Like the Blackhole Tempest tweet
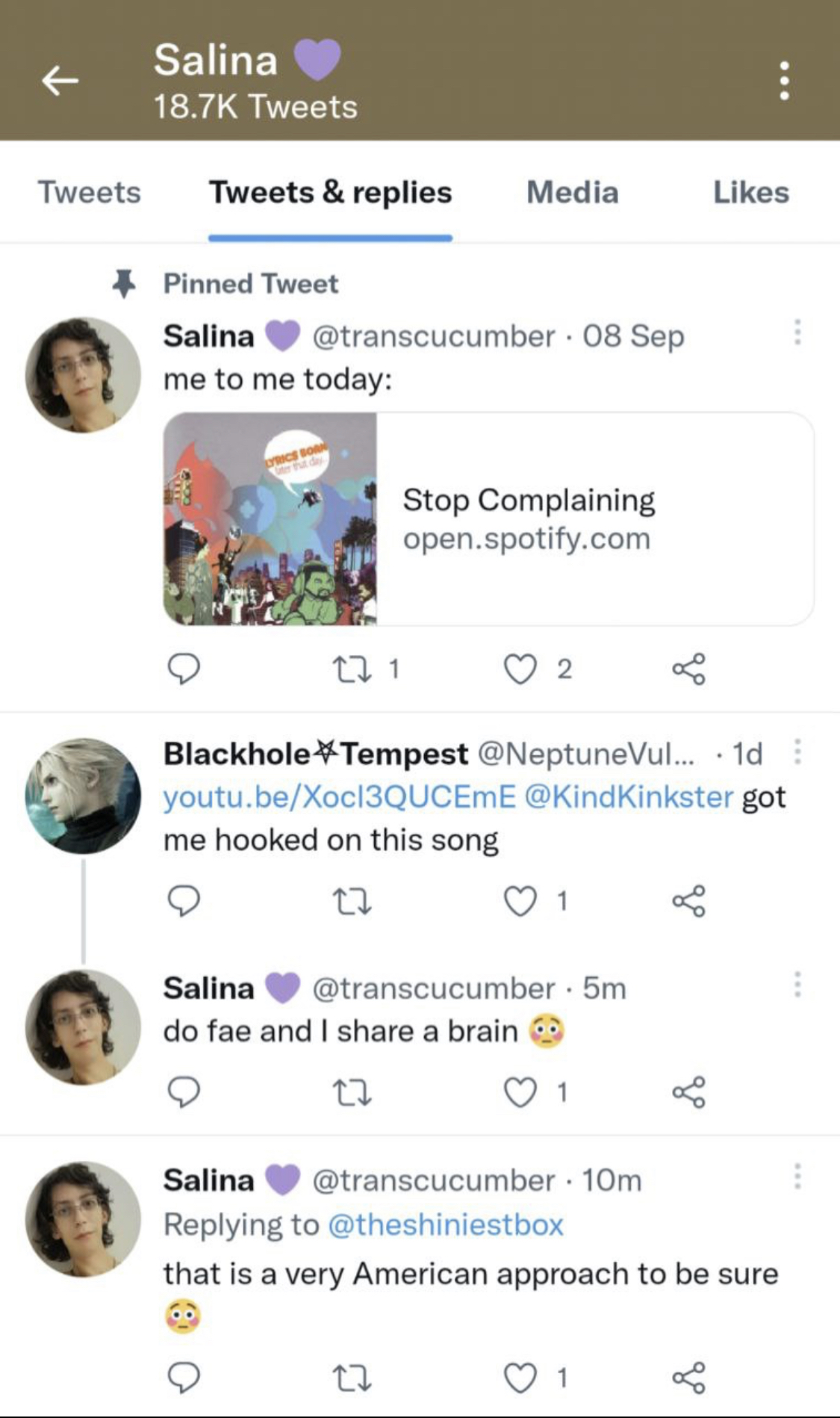Image resolution: width=840 pixels, height=1418 pixels. tap(520, 901)
